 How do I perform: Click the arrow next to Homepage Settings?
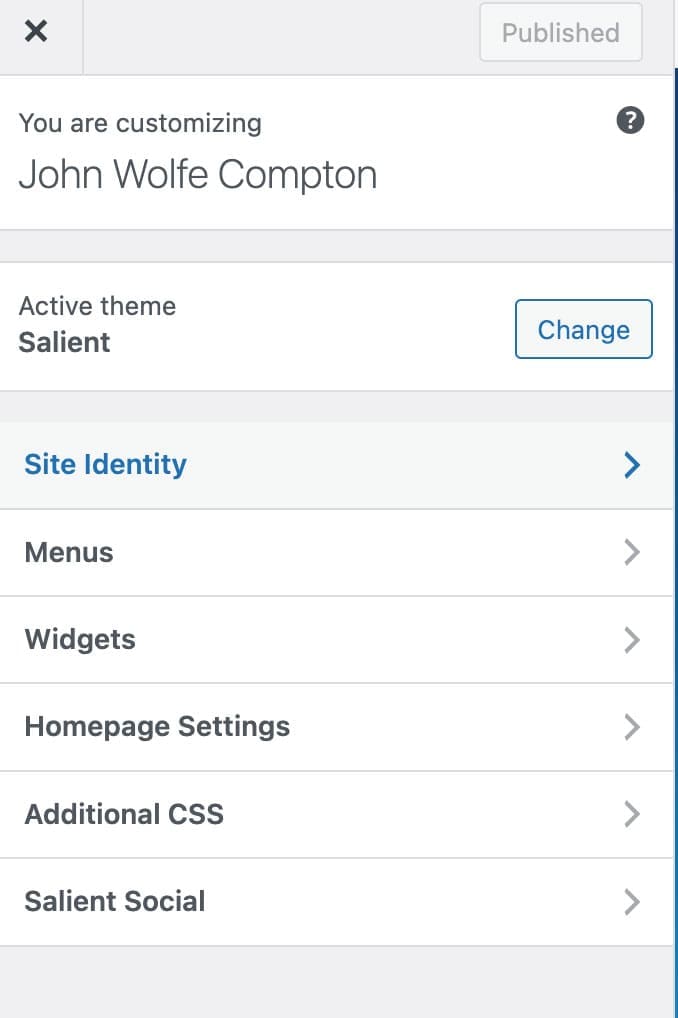point(631,727)
